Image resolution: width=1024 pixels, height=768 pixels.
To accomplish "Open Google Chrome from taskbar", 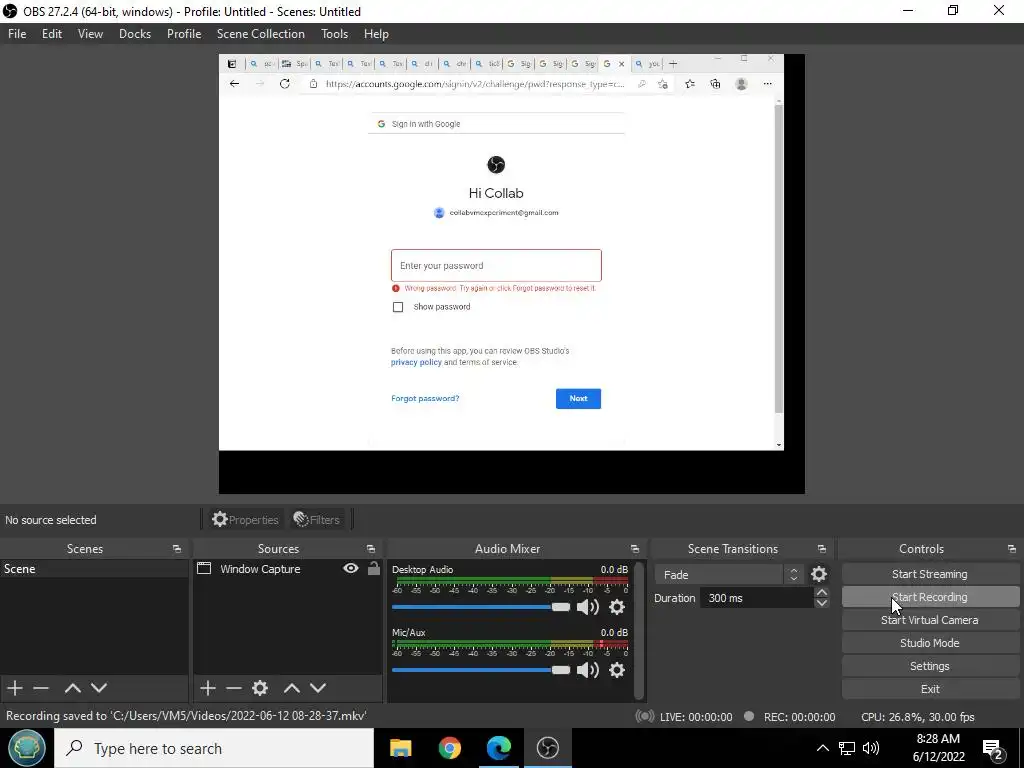I will pyautogui.click(x=449, y=748).
